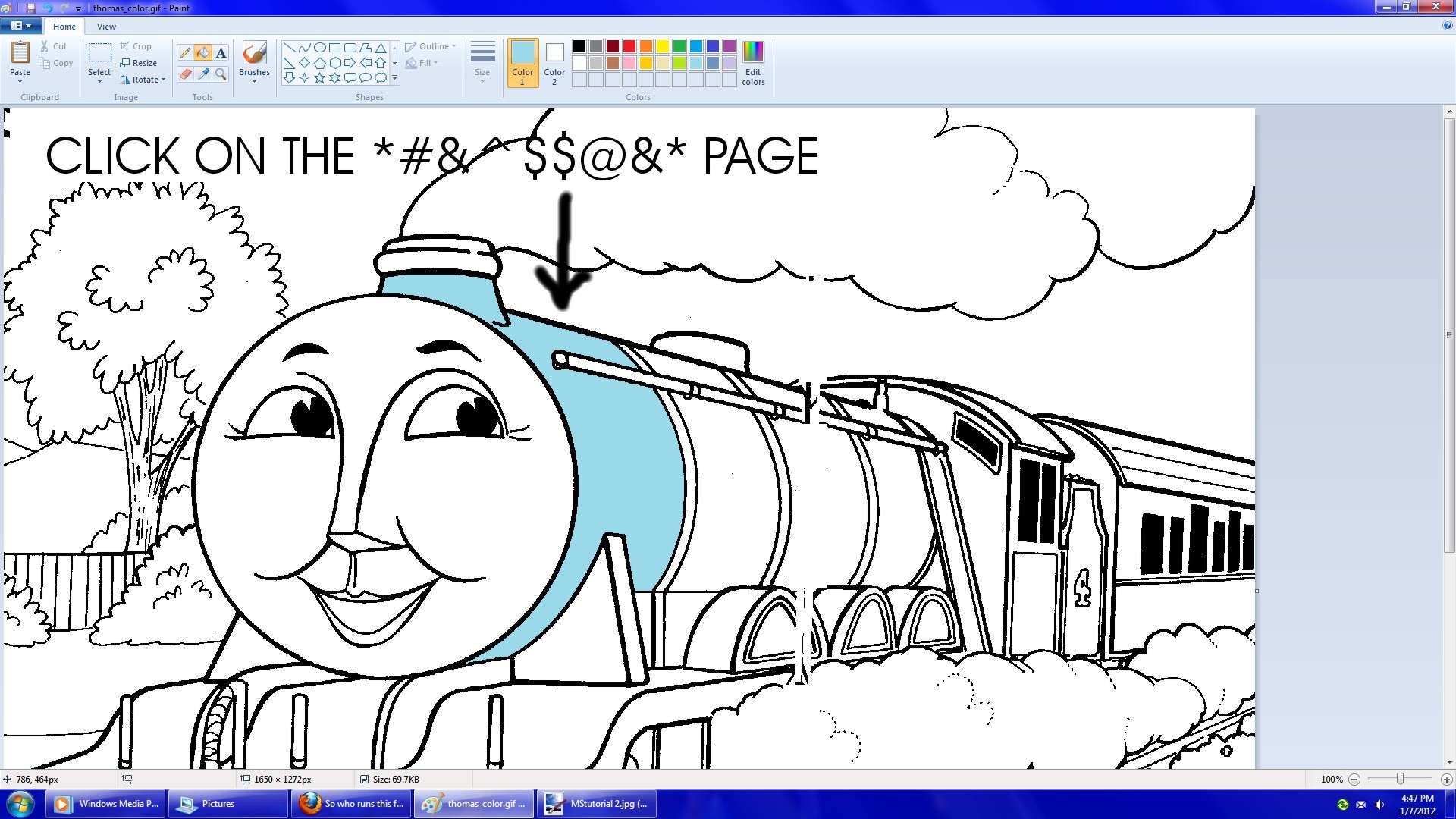Screen dimensions: 1456x819
Task: Click the Paste clipboard icon
Action: coord(20,53)
